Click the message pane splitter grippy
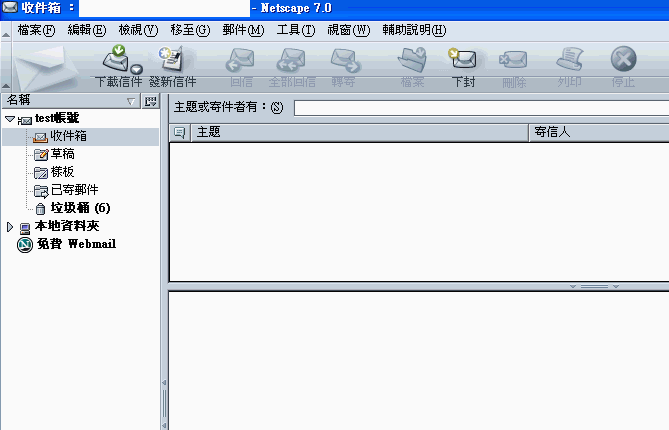Screen dimensions: 669x430 coord(594,286)
